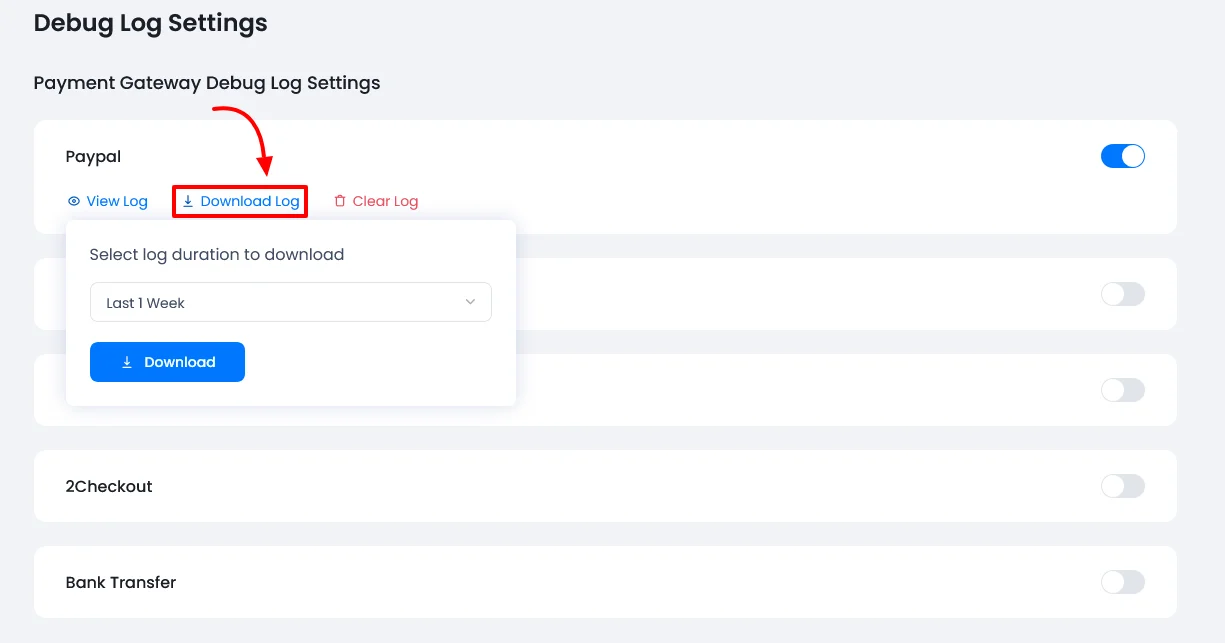Click the eye icon beside View Log

(x=73, y=201)
